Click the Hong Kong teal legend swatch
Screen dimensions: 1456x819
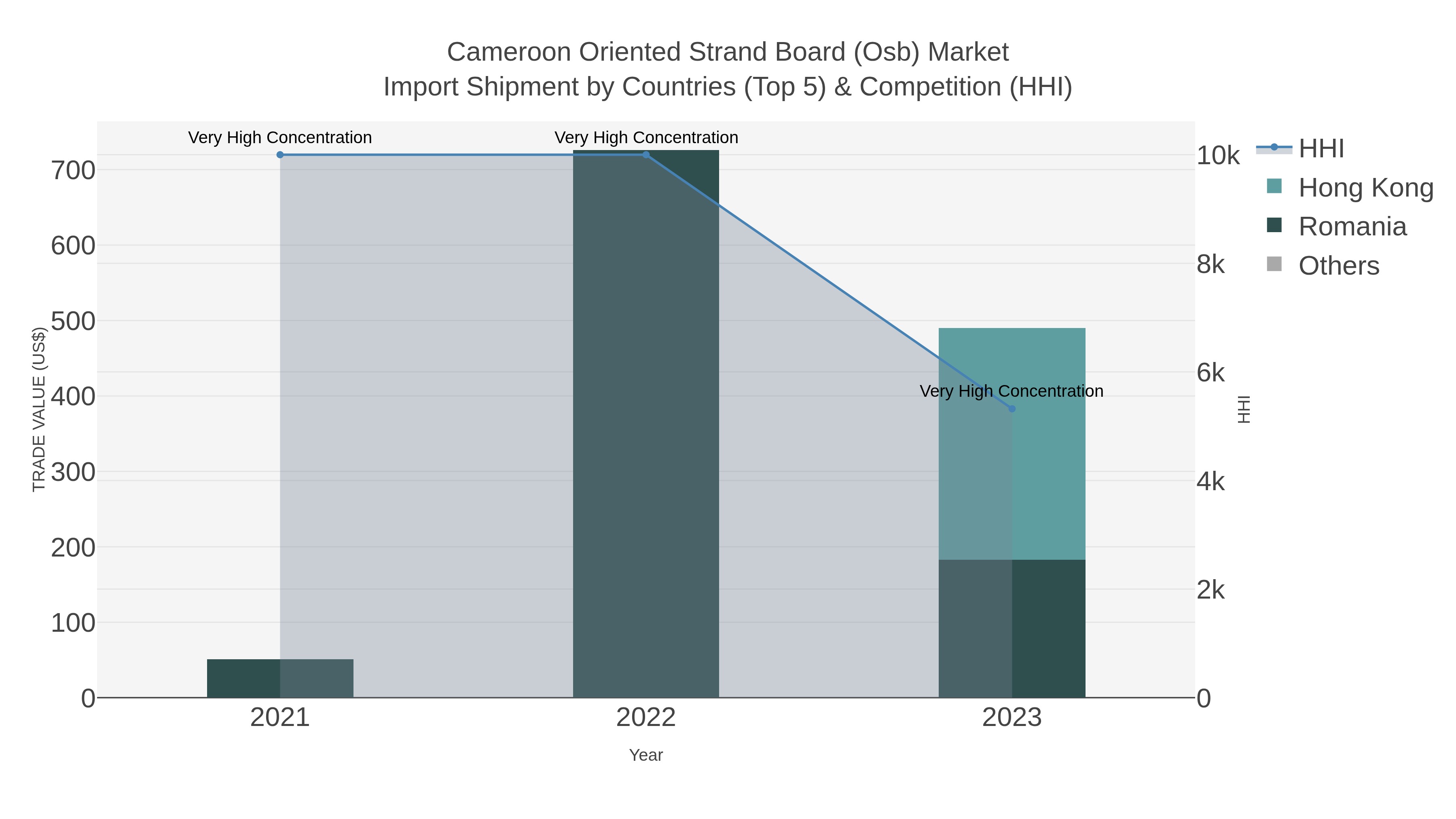click(1274, 186)
